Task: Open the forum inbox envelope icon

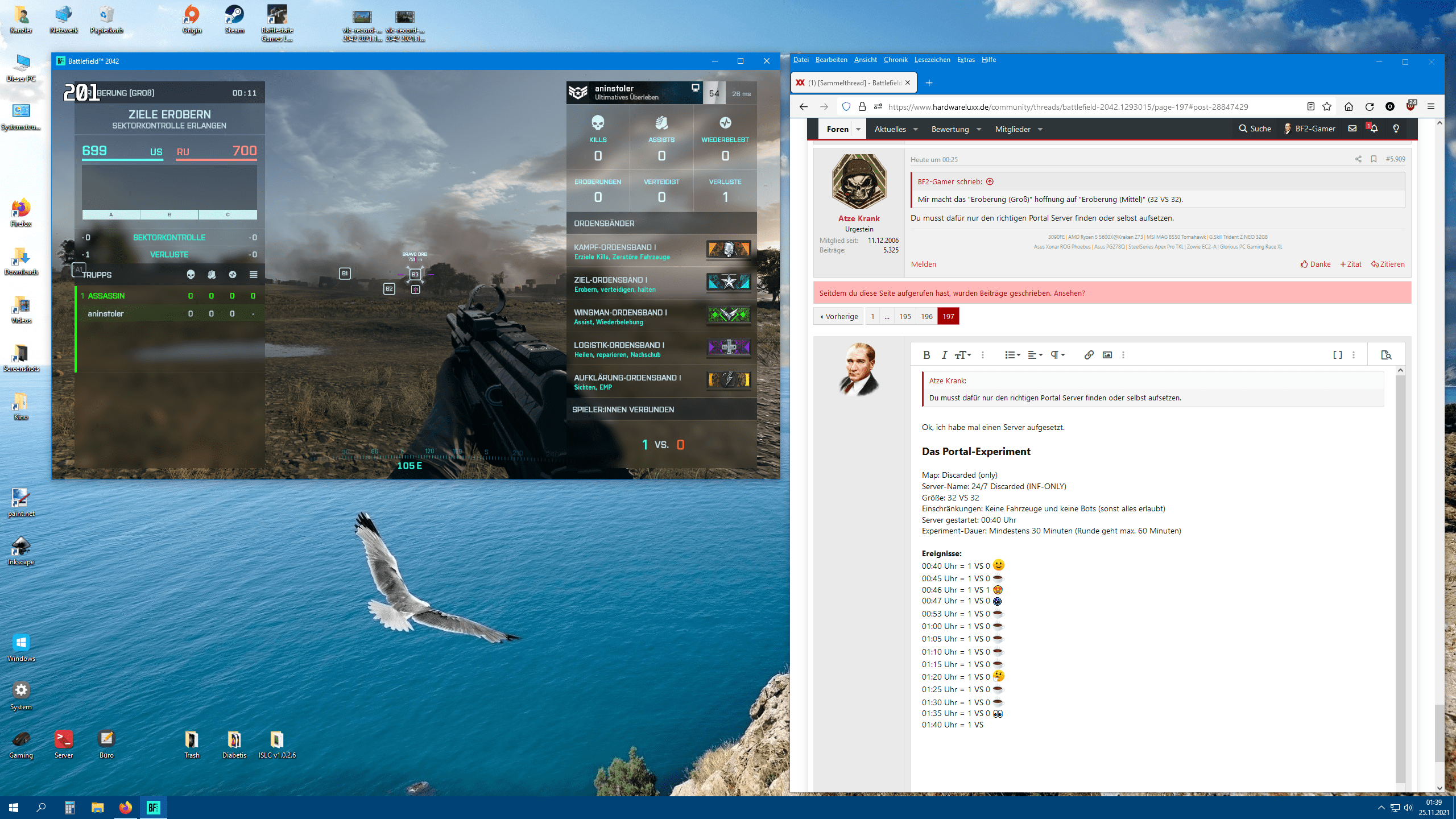Action: (1352, 129)
